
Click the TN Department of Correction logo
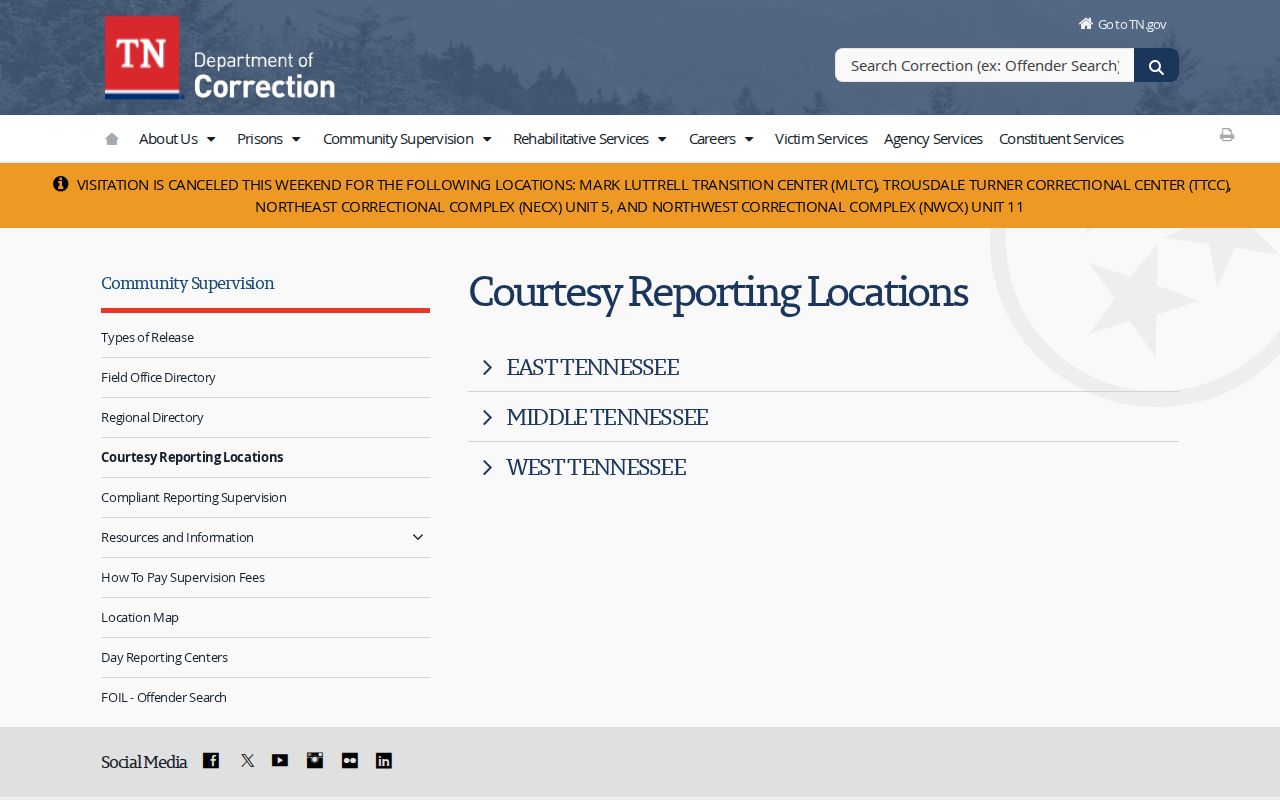click(x=220, y=58)
